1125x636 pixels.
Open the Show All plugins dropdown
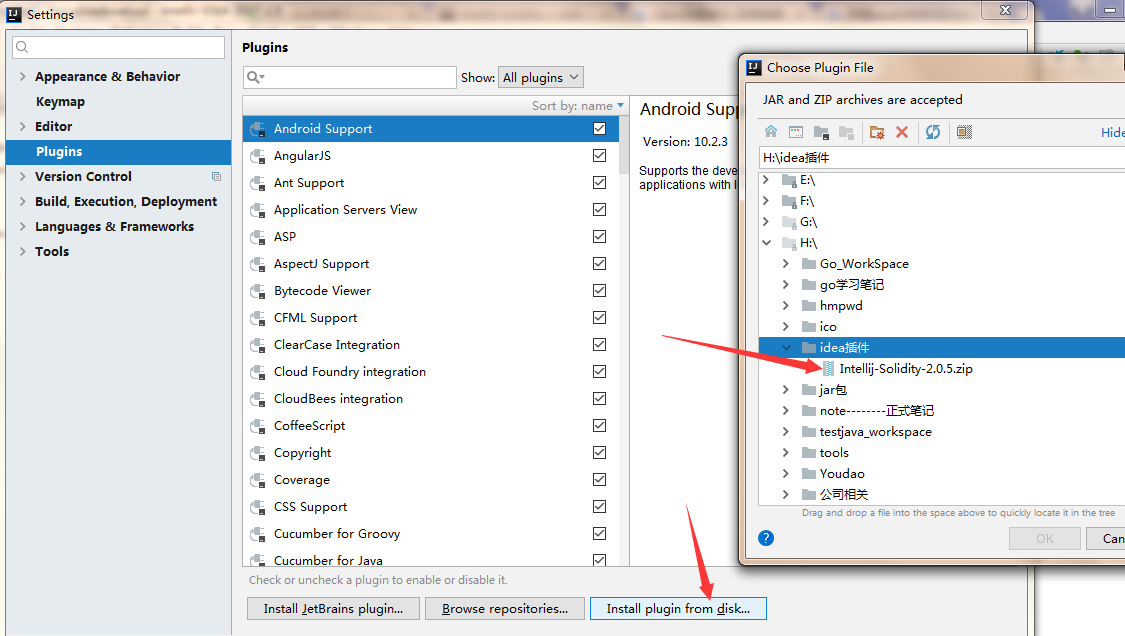click(541, 78)
